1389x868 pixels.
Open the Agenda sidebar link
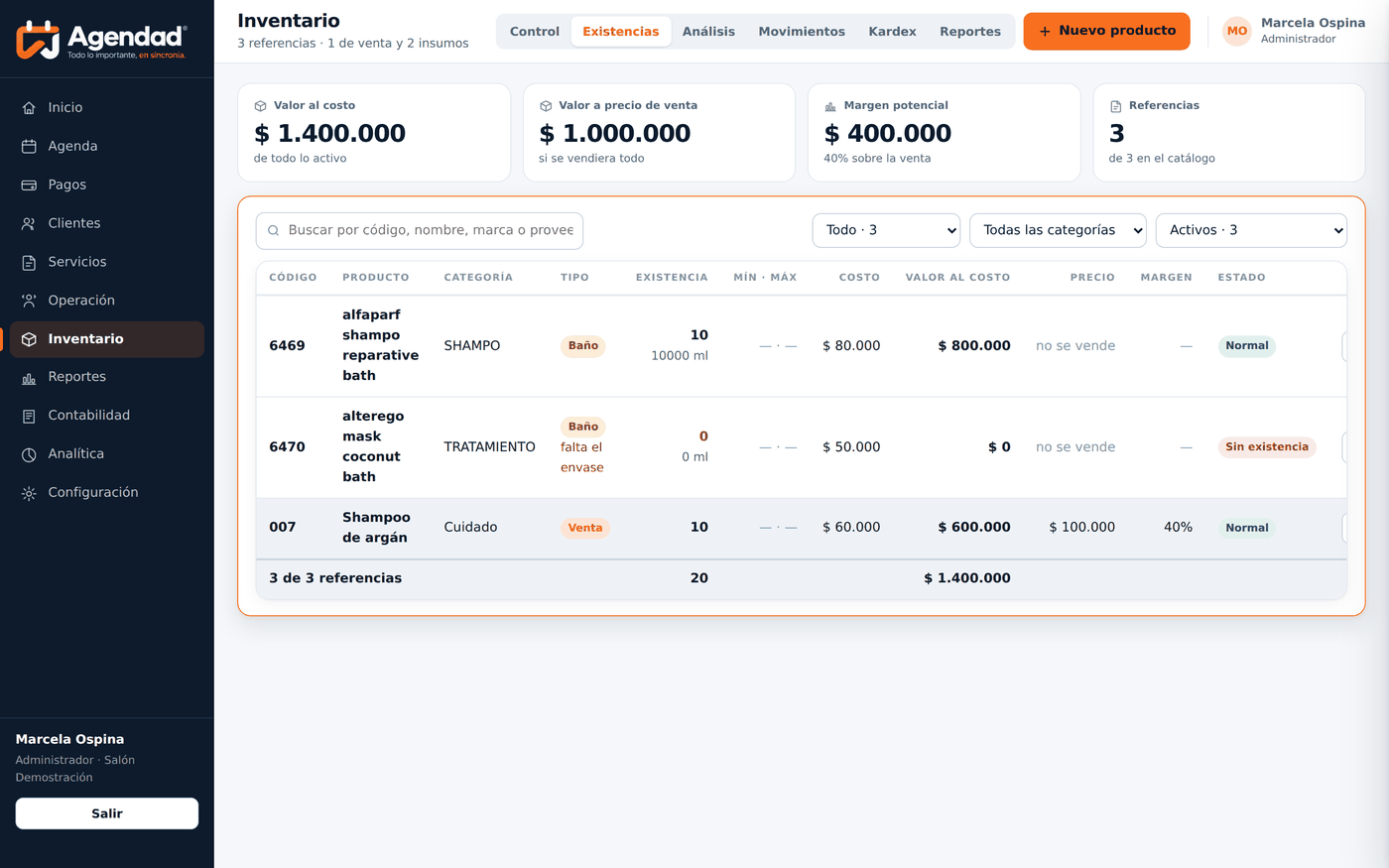point(107,147)
